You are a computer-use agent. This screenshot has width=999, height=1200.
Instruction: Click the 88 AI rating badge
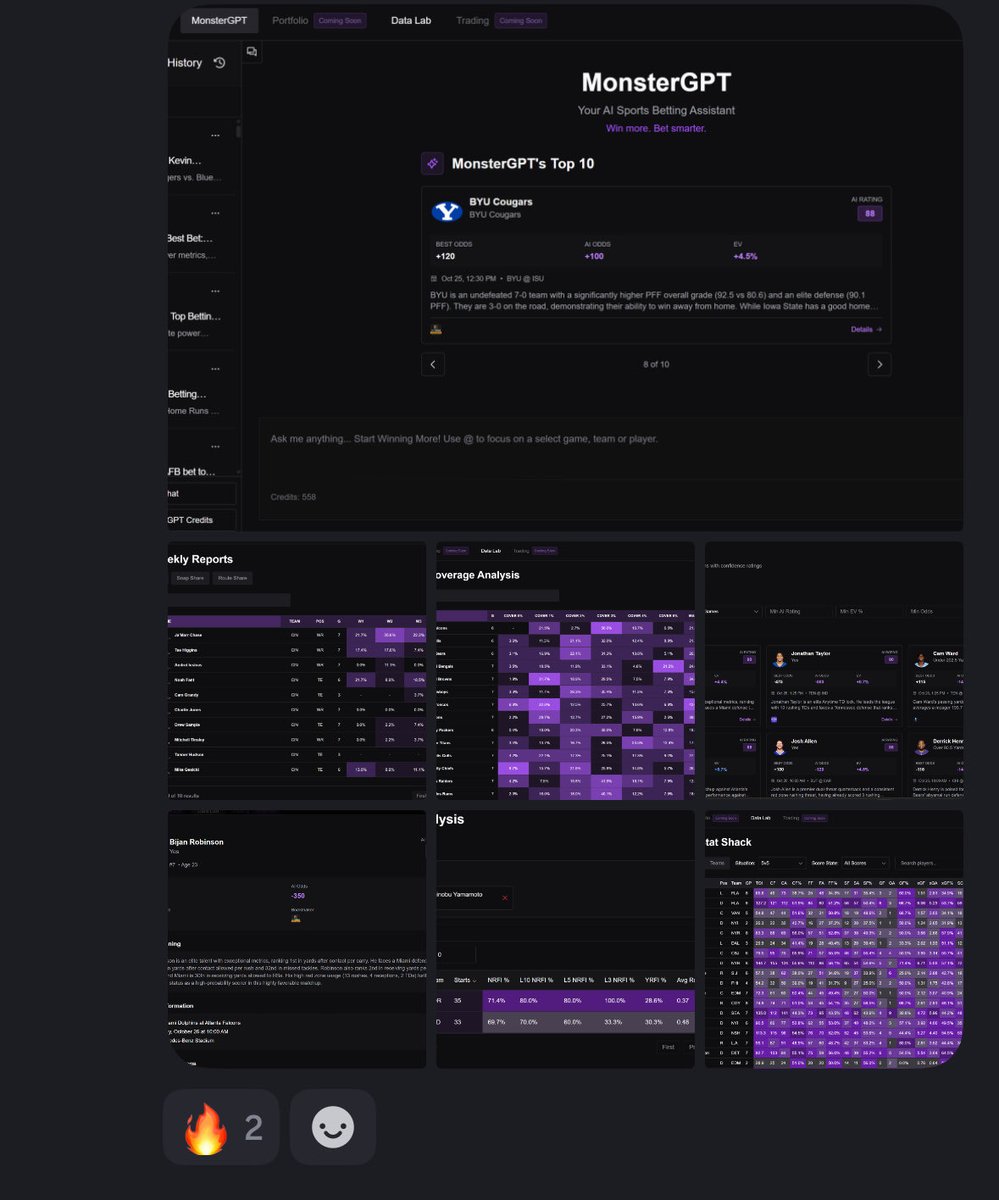pos(869,213)
